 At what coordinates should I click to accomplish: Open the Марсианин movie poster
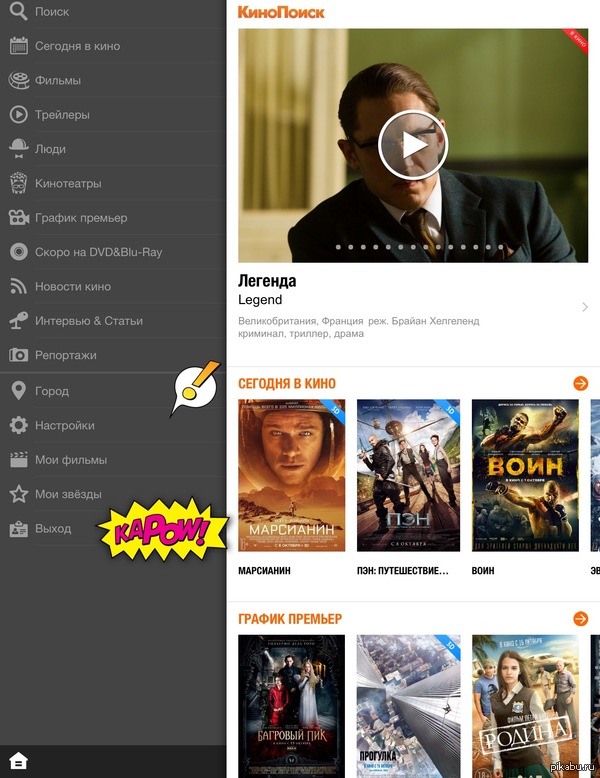tap(291, 475)
